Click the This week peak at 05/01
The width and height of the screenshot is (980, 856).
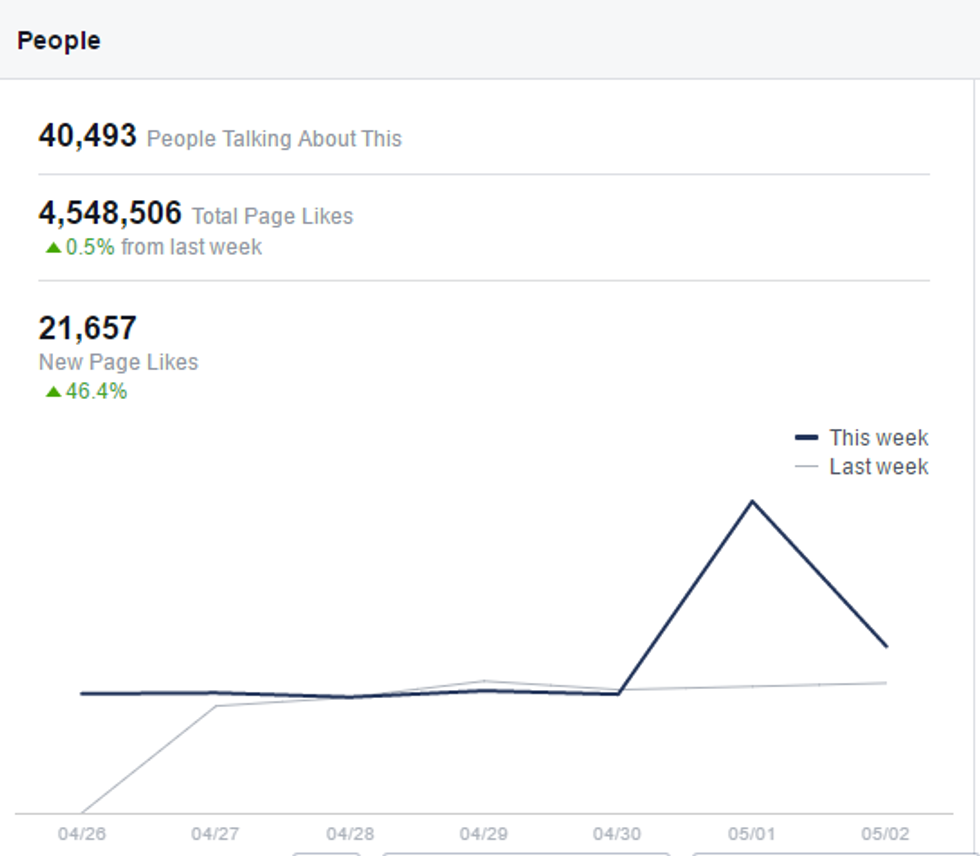(x=752, y=501)
